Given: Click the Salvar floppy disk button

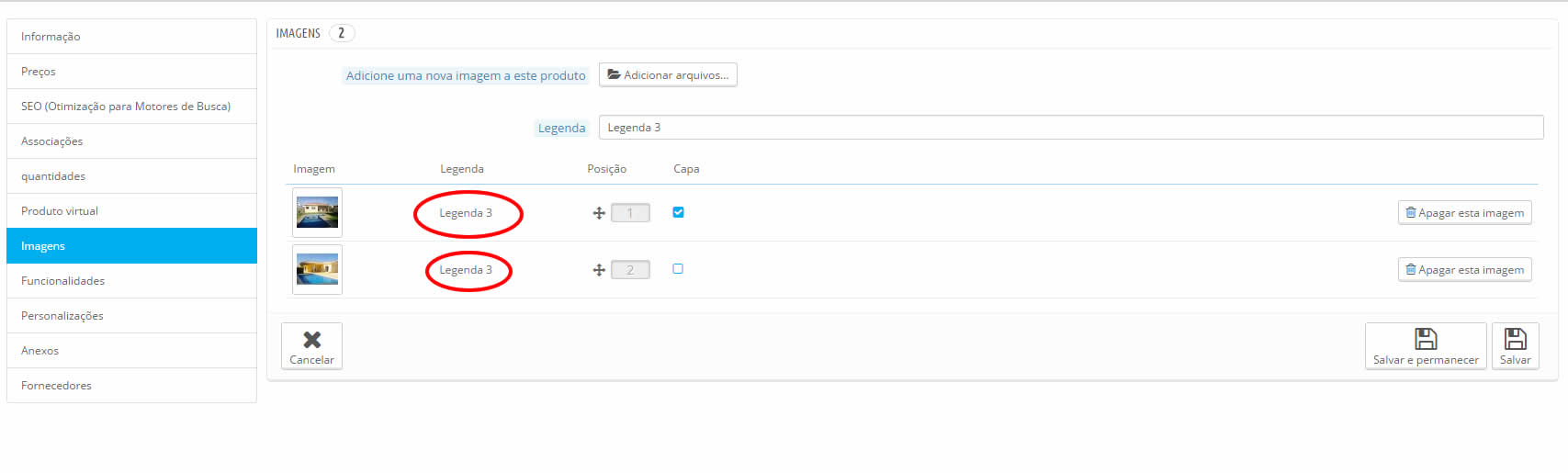Looking at the screenshot, I should 1515,346.
